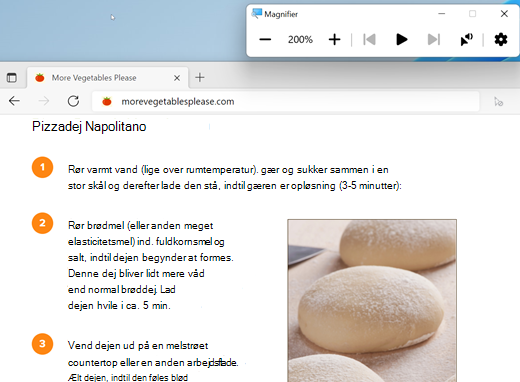Click step text starting 'Rør varmt vand'
520x382 pixels.
(235, 177)
